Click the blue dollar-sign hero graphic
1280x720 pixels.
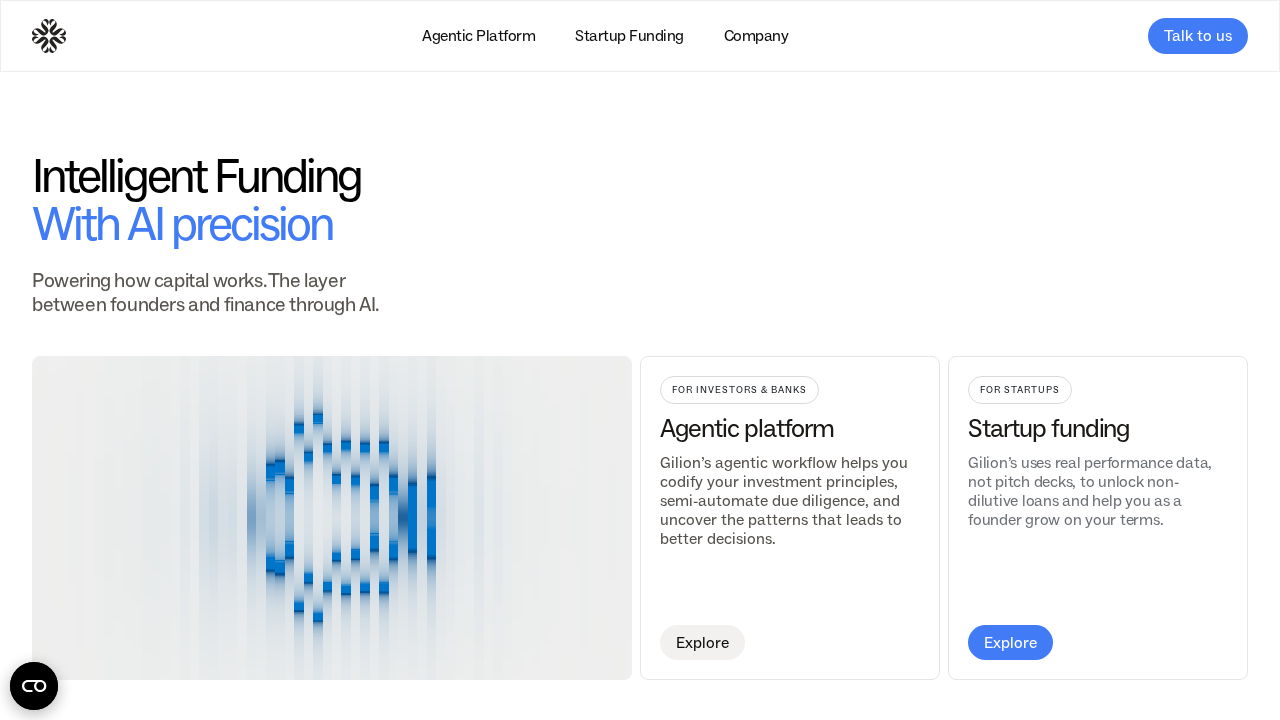350,517
